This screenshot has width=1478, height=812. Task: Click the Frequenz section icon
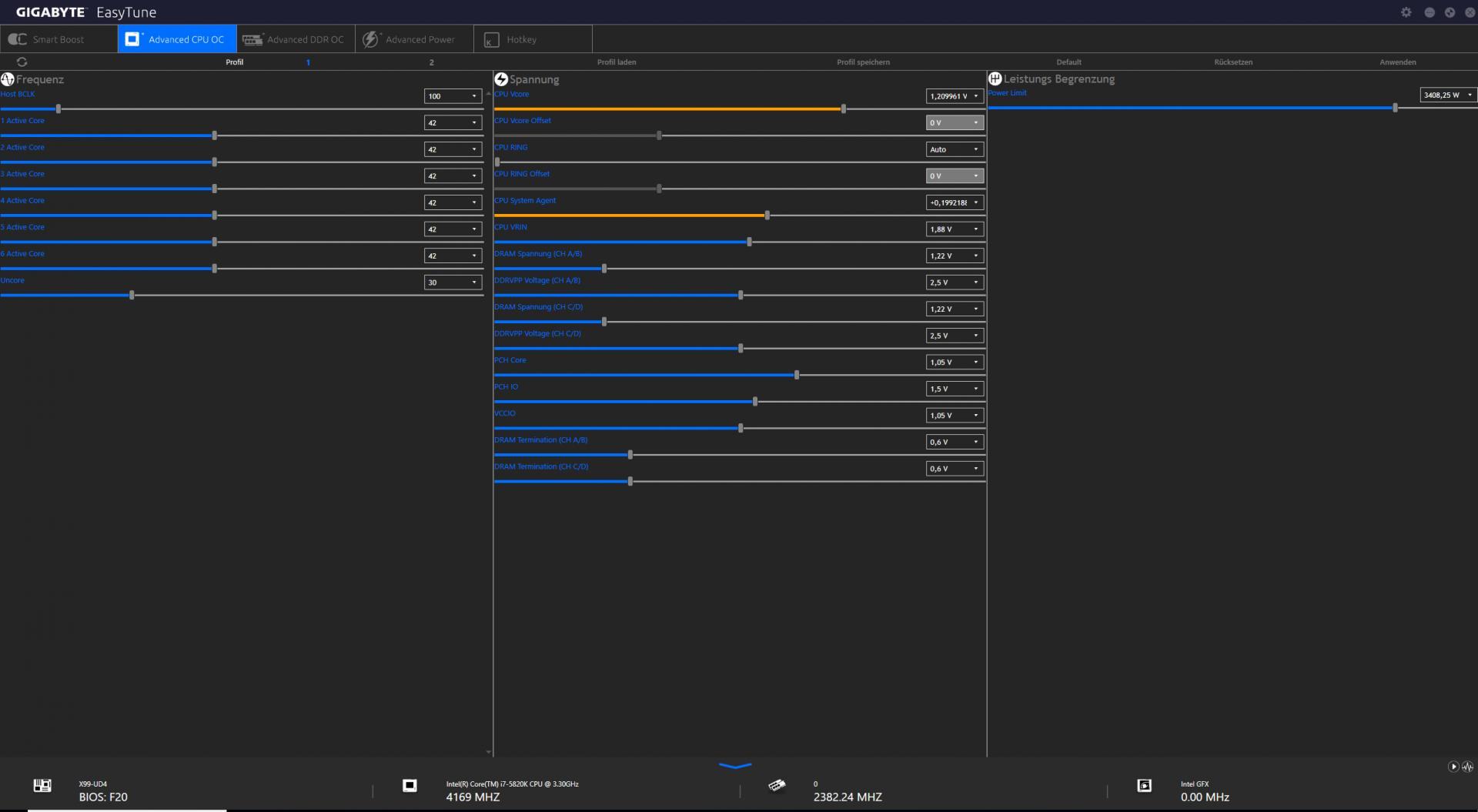point(8,79)
